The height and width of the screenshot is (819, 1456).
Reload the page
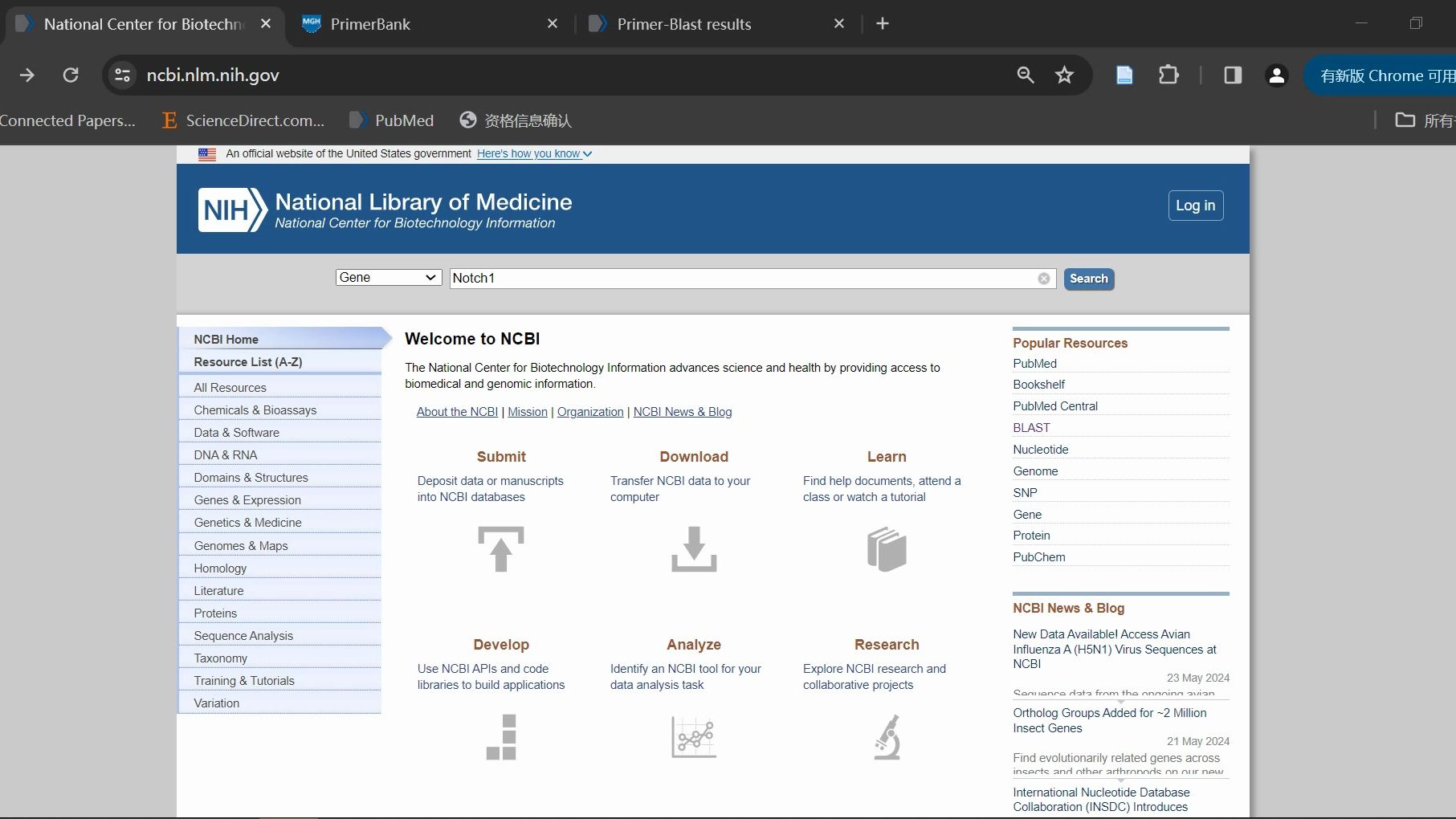click(71, 75)
